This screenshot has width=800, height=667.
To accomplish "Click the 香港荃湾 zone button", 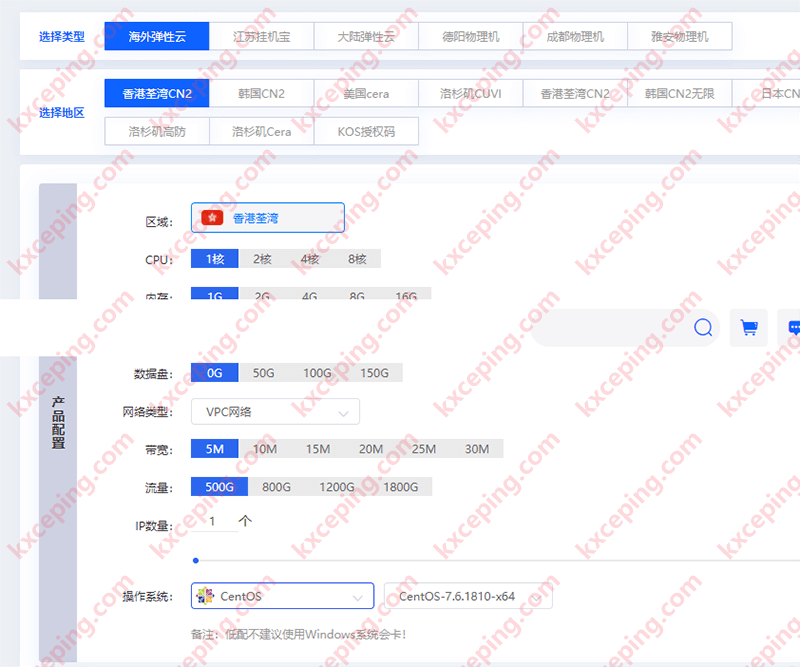I will point(268,218).
